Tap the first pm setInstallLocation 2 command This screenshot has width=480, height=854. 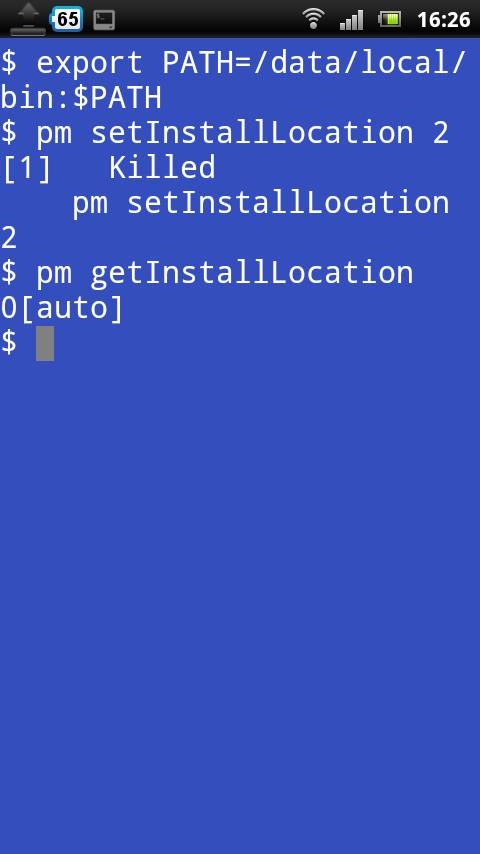(x=224, y=133)
